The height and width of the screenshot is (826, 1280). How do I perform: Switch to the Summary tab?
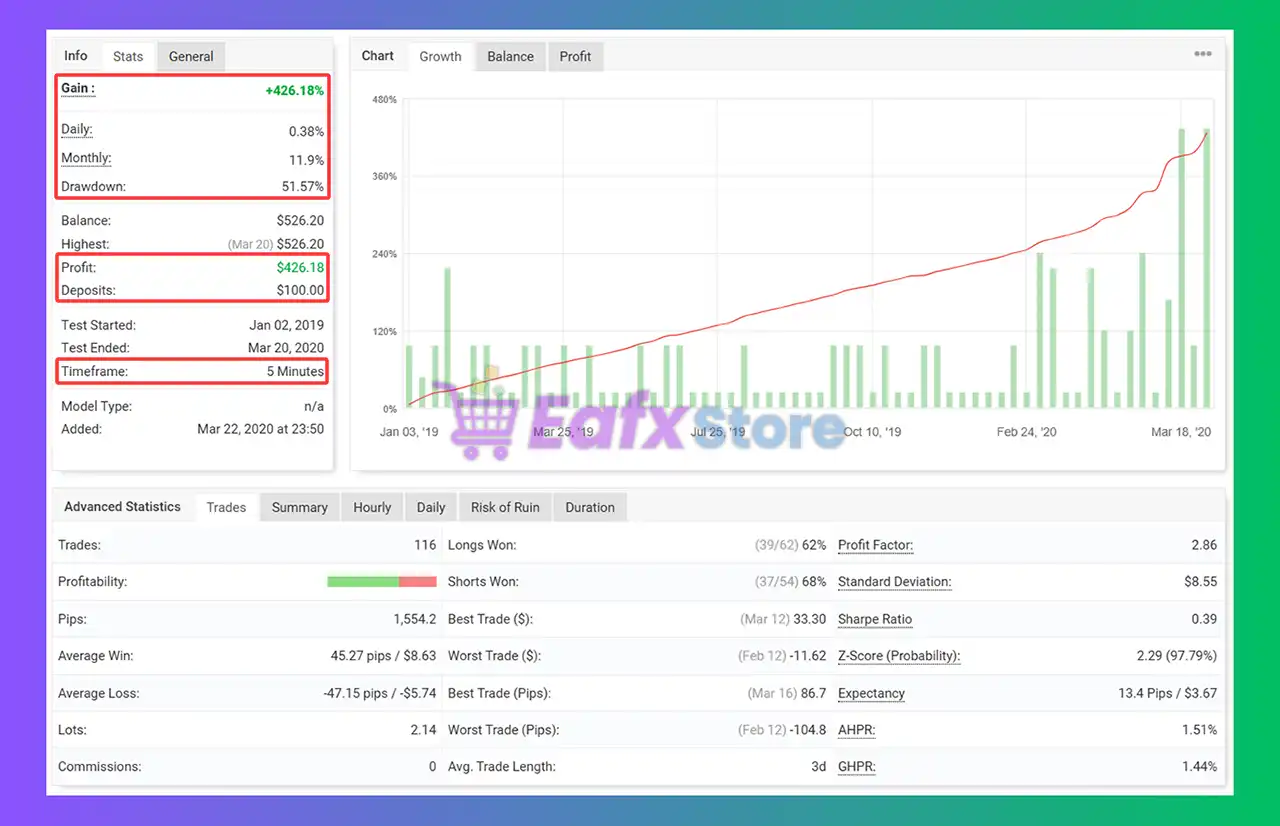point(299,507)
